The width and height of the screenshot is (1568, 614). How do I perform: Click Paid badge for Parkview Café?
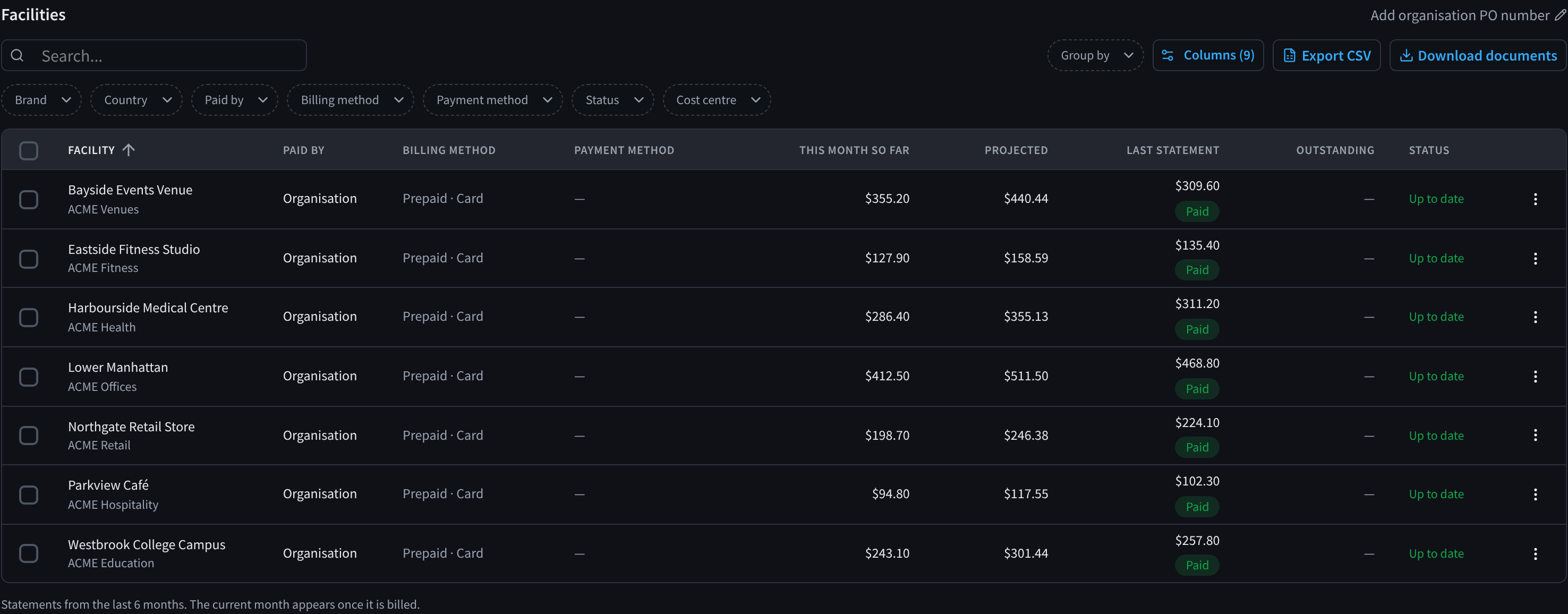pos(1197,506)
